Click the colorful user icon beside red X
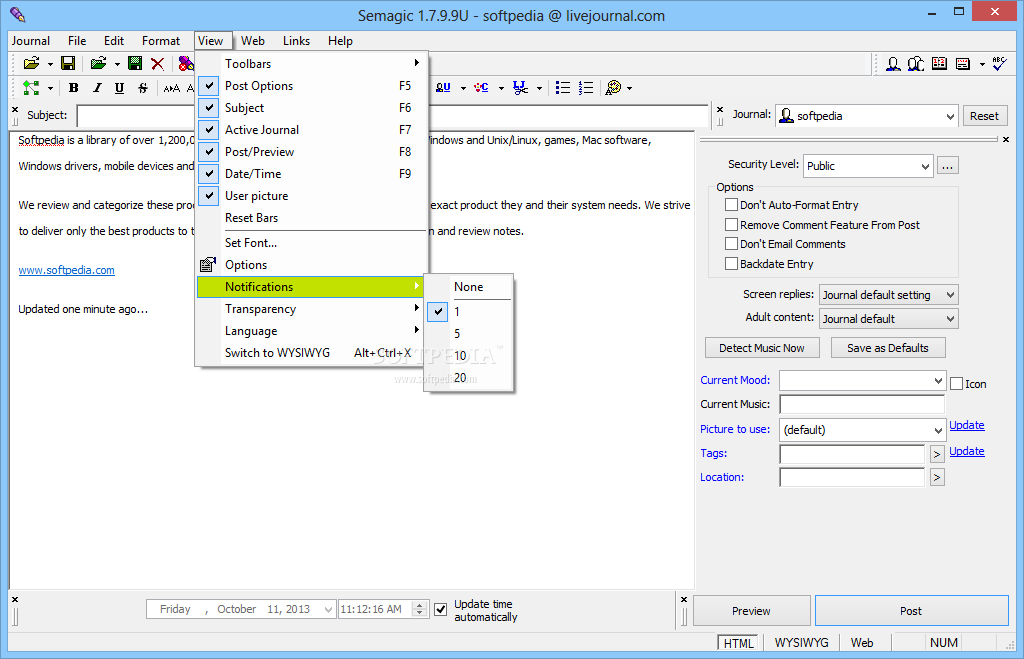The width and height of the screenshot is (1024, 659). 185,63
